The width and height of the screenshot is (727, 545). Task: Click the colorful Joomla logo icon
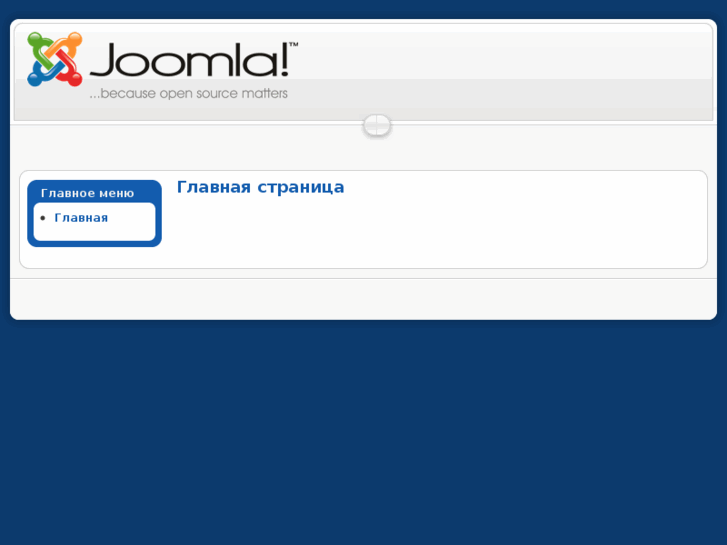[x=55, y=59]
